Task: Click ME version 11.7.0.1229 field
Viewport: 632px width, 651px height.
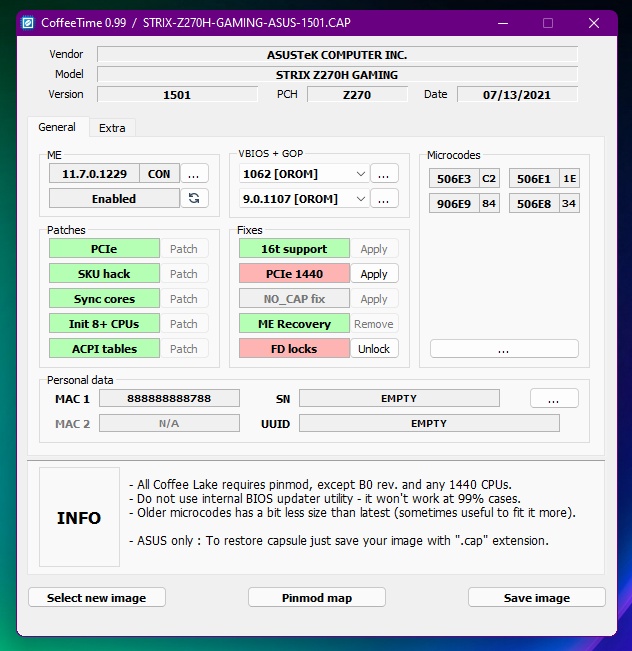Action: pyautogui.click(x=94, y=174)
